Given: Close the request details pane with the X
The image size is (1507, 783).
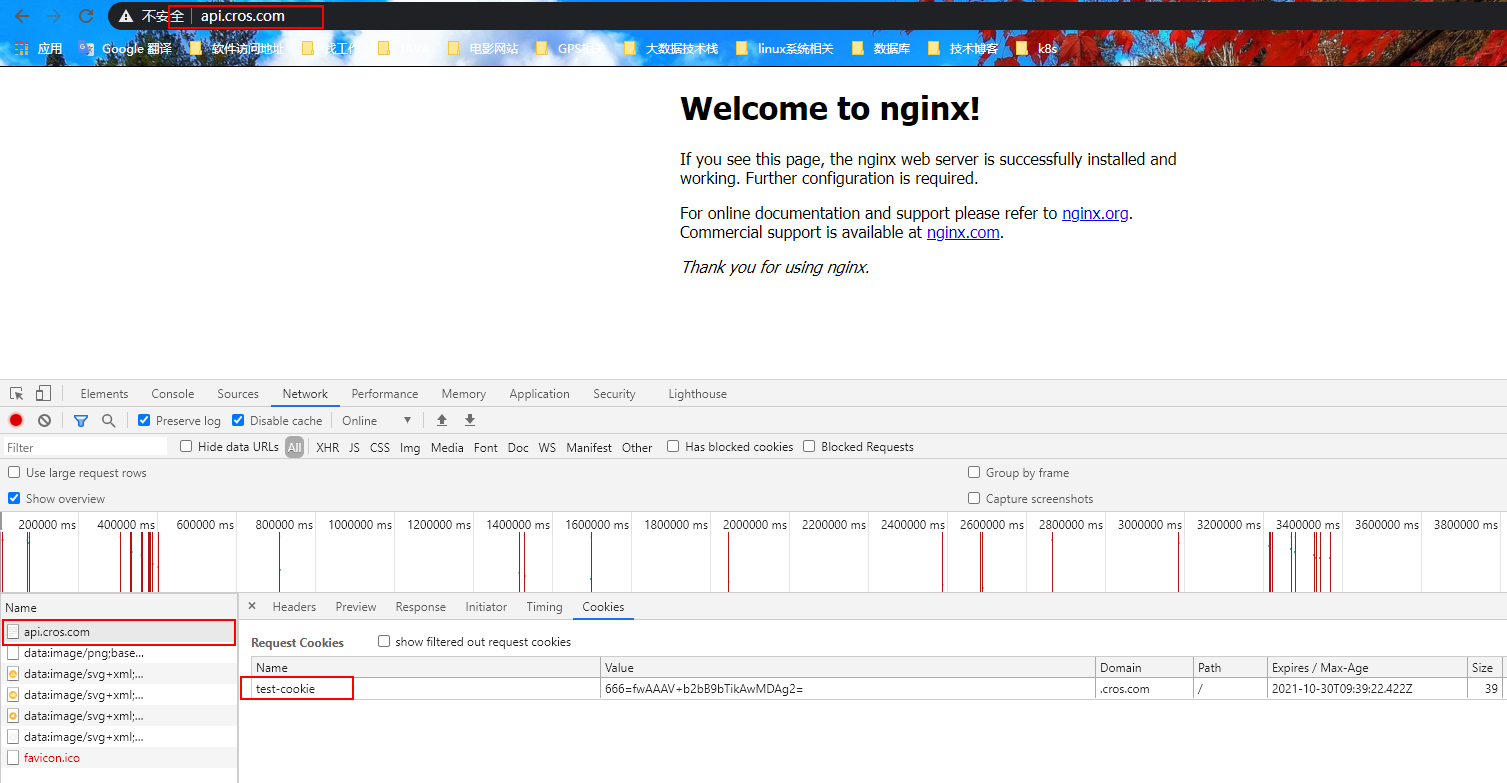Looking at the screenshot, I should (x=252, y=606).
